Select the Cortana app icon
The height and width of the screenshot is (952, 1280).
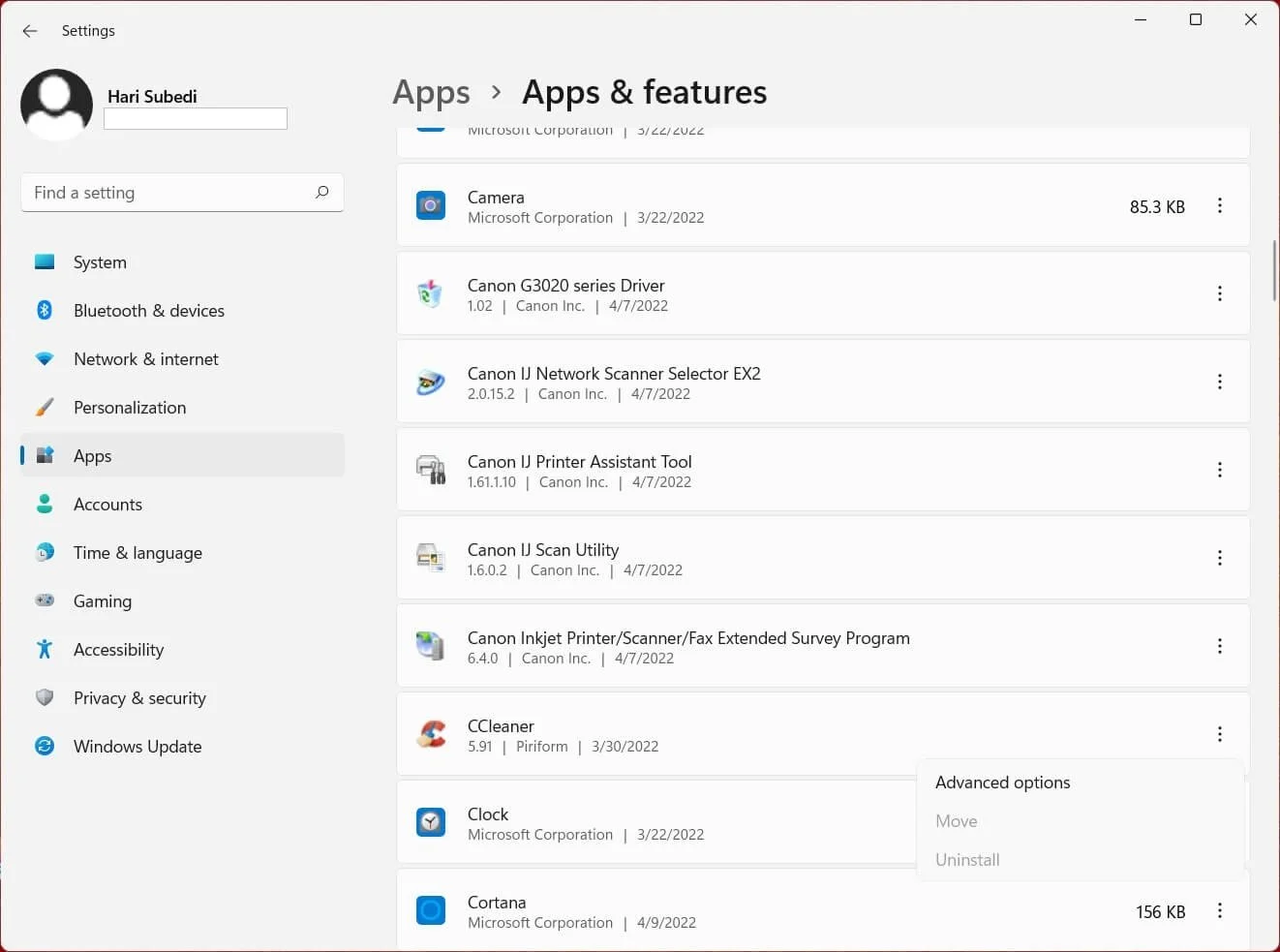[x=430, y=910]
